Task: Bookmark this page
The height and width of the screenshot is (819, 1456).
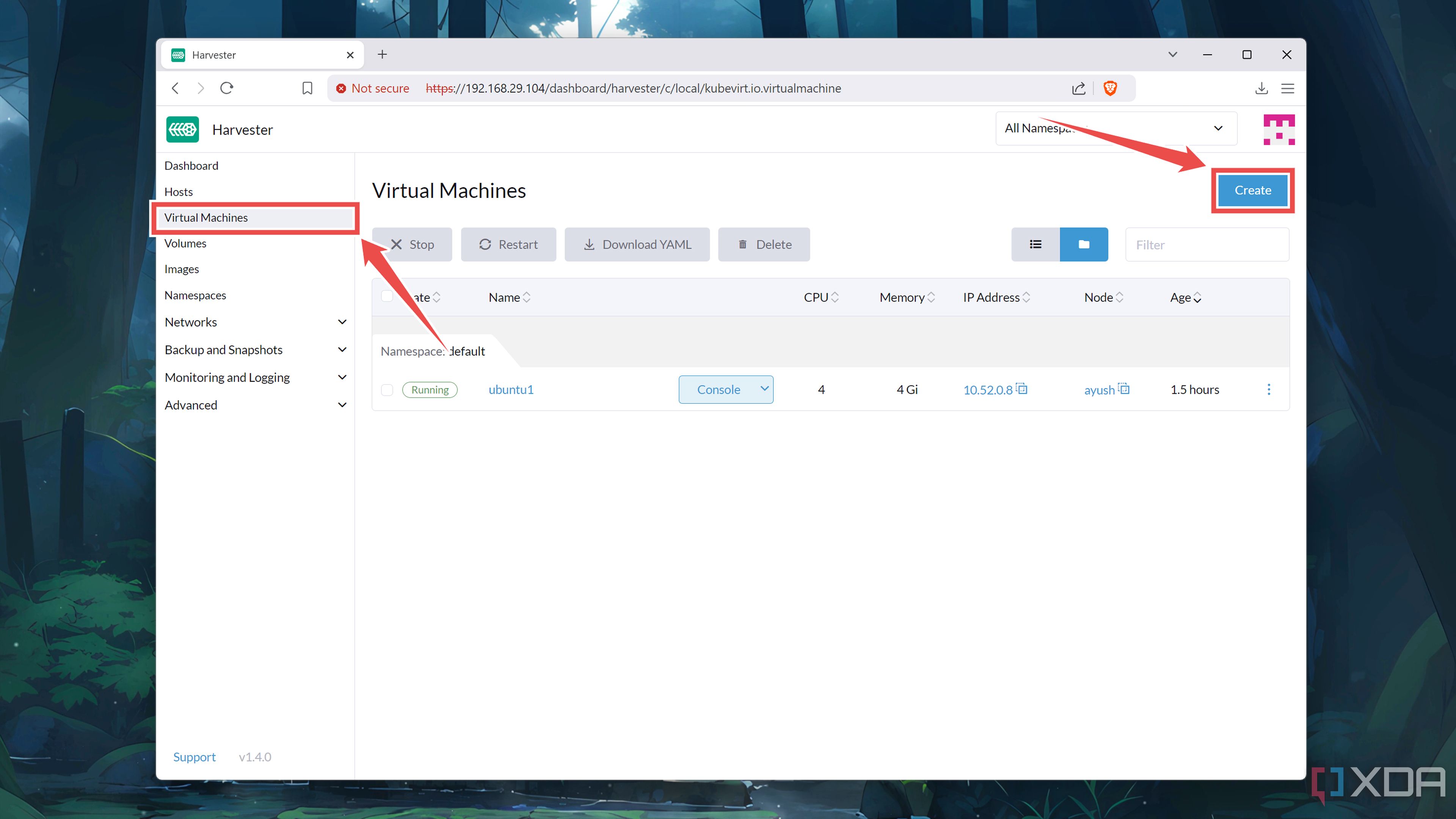Action: pos(307,88)
